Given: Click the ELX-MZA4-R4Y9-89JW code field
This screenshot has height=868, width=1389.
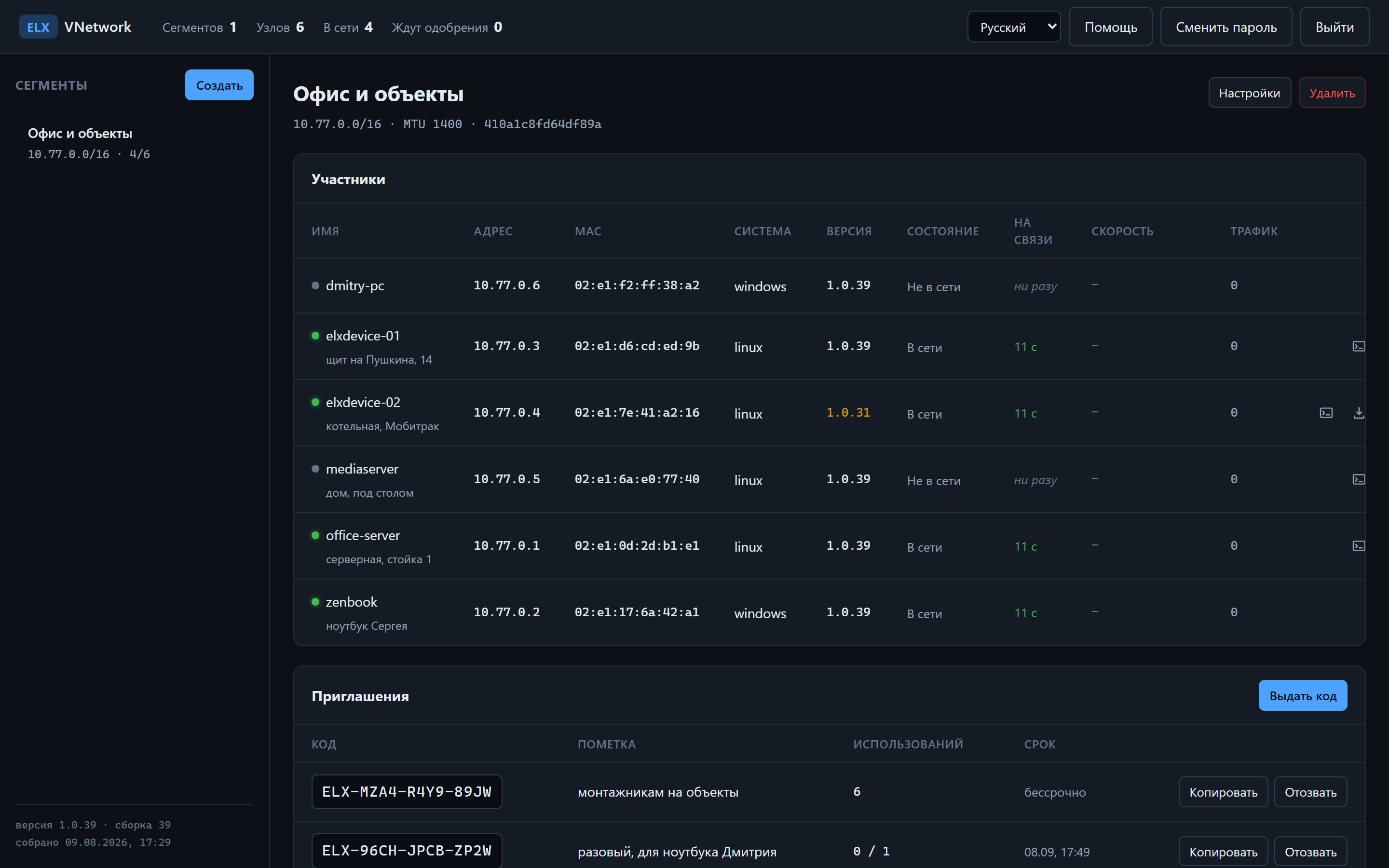Looking at the screenshot, I should pos(407,792).
